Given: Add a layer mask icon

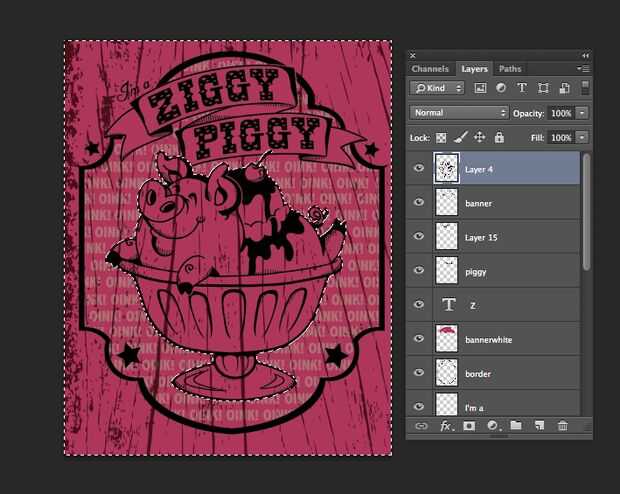Looking at the screenshot, I should [469, 426].
